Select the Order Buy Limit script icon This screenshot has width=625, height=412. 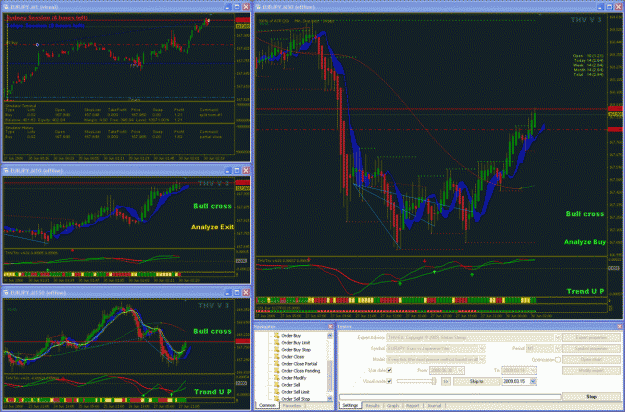[x=277, y=343]
